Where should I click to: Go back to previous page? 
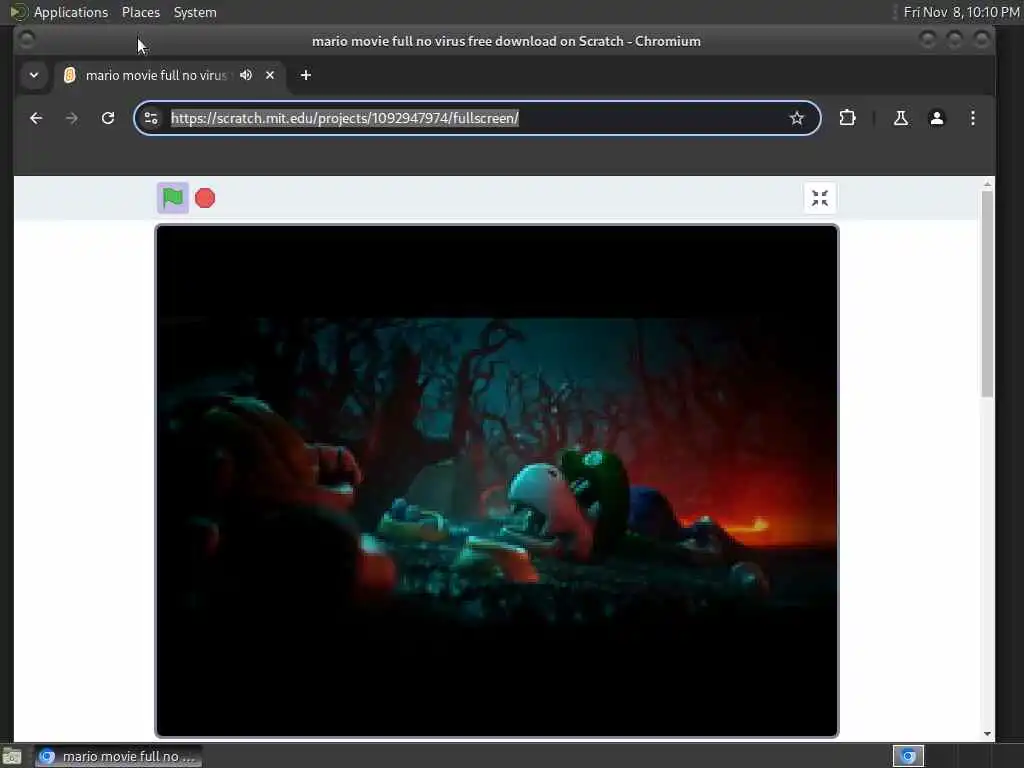36,118
